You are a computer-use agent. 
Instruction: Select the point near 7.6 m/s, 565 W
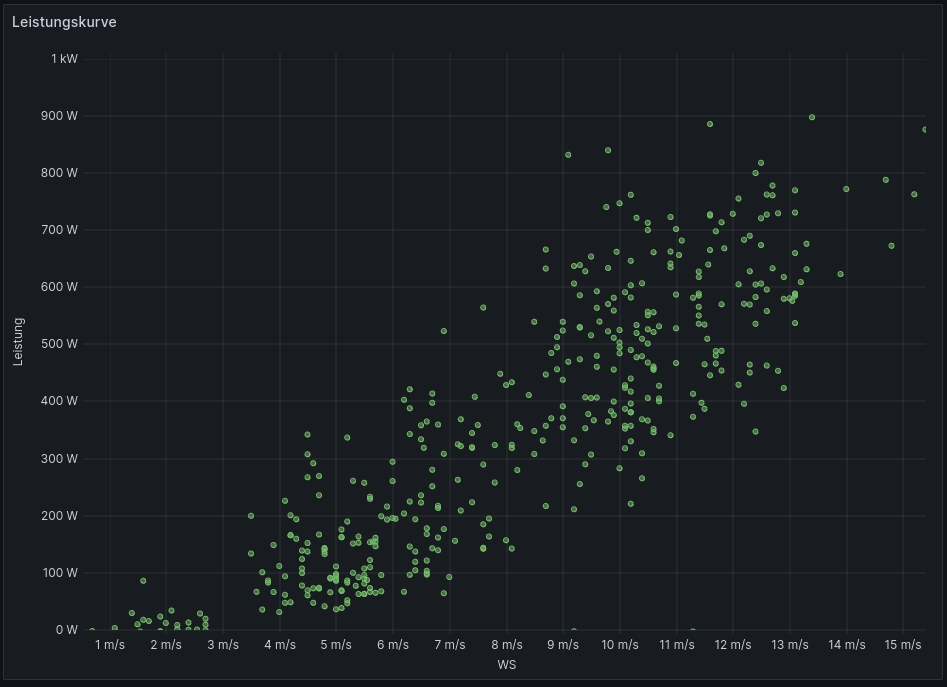pyautogui.click(x=483, y=308)
